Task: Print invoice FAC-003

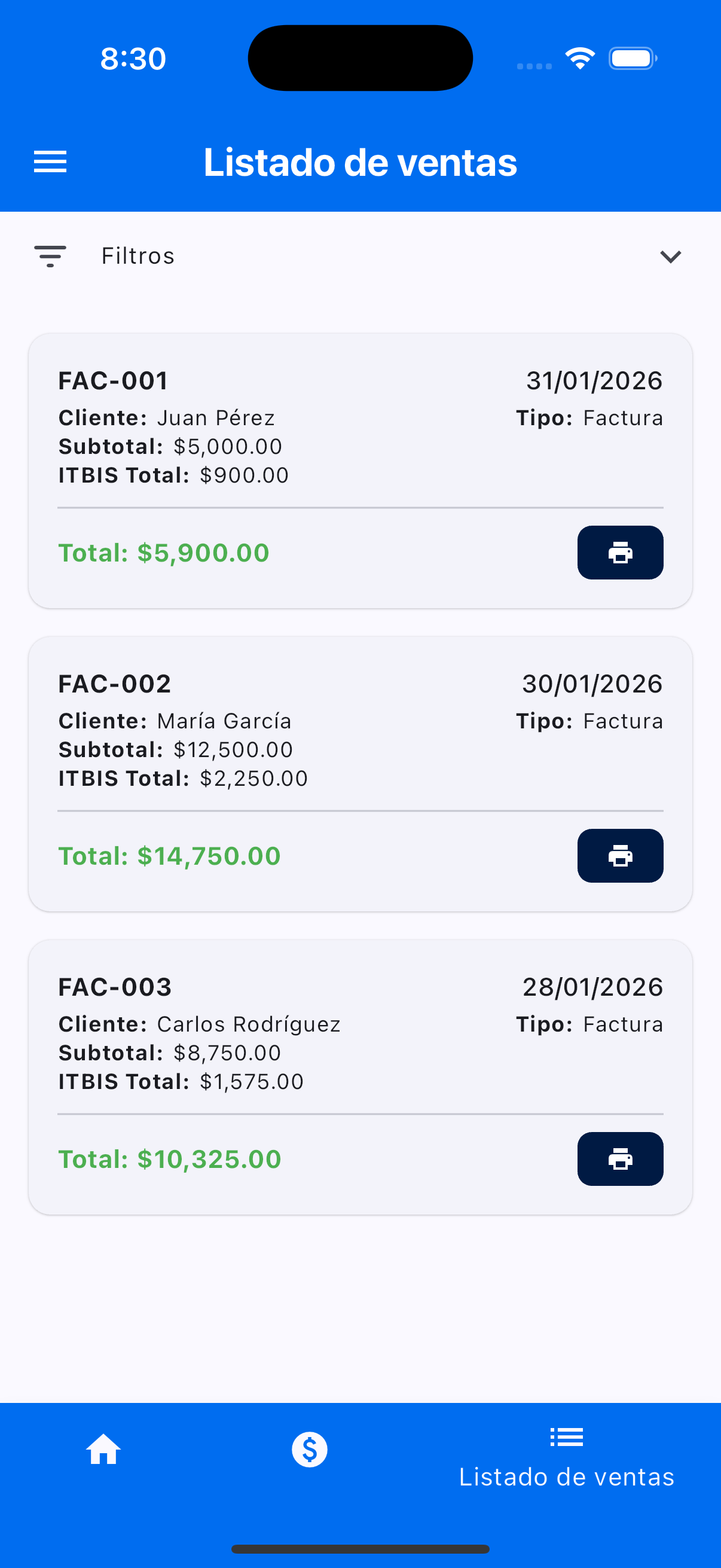Action: coord(619,1158)
